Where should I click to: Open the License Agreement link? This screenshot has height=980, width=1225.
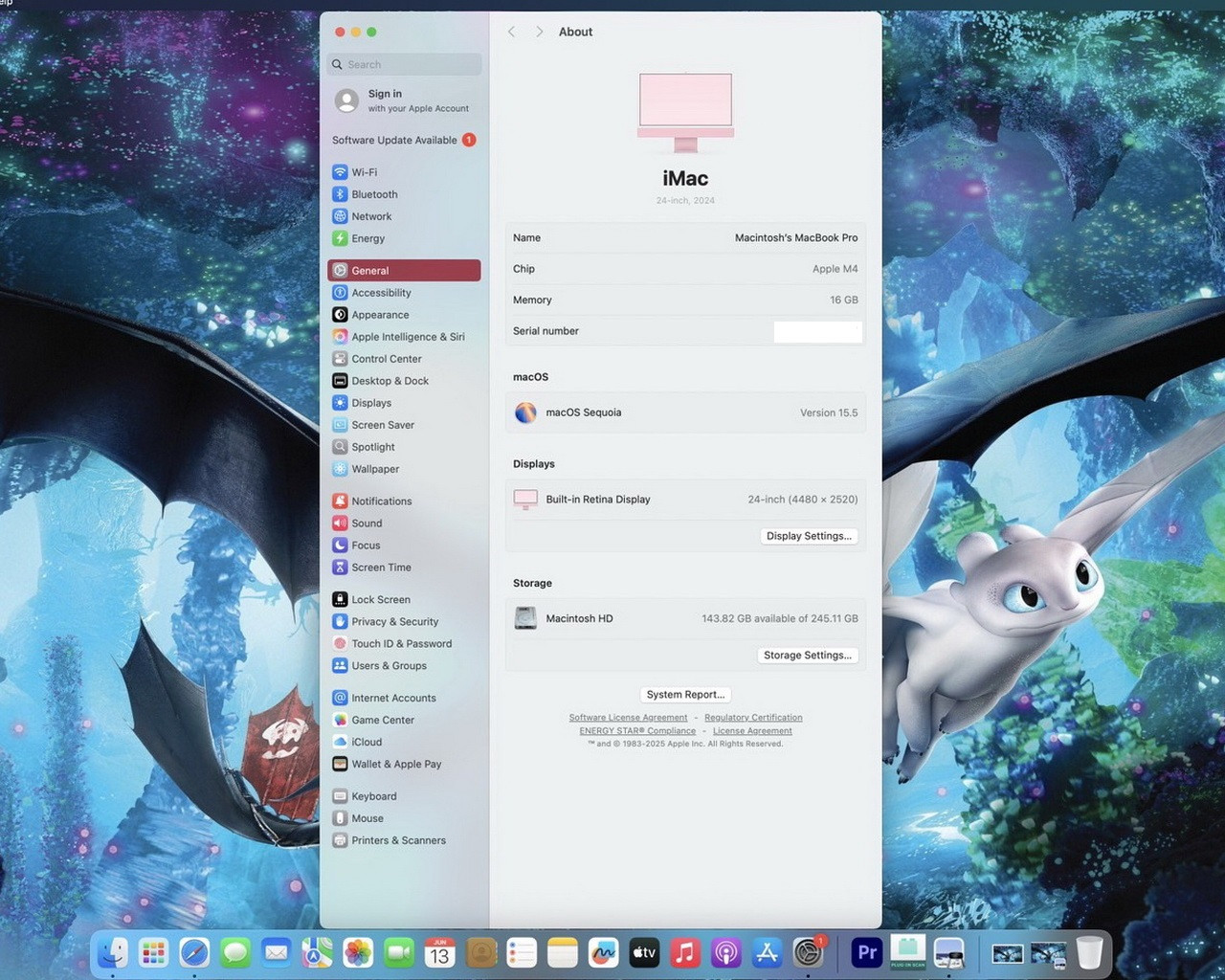coord(752,731)
